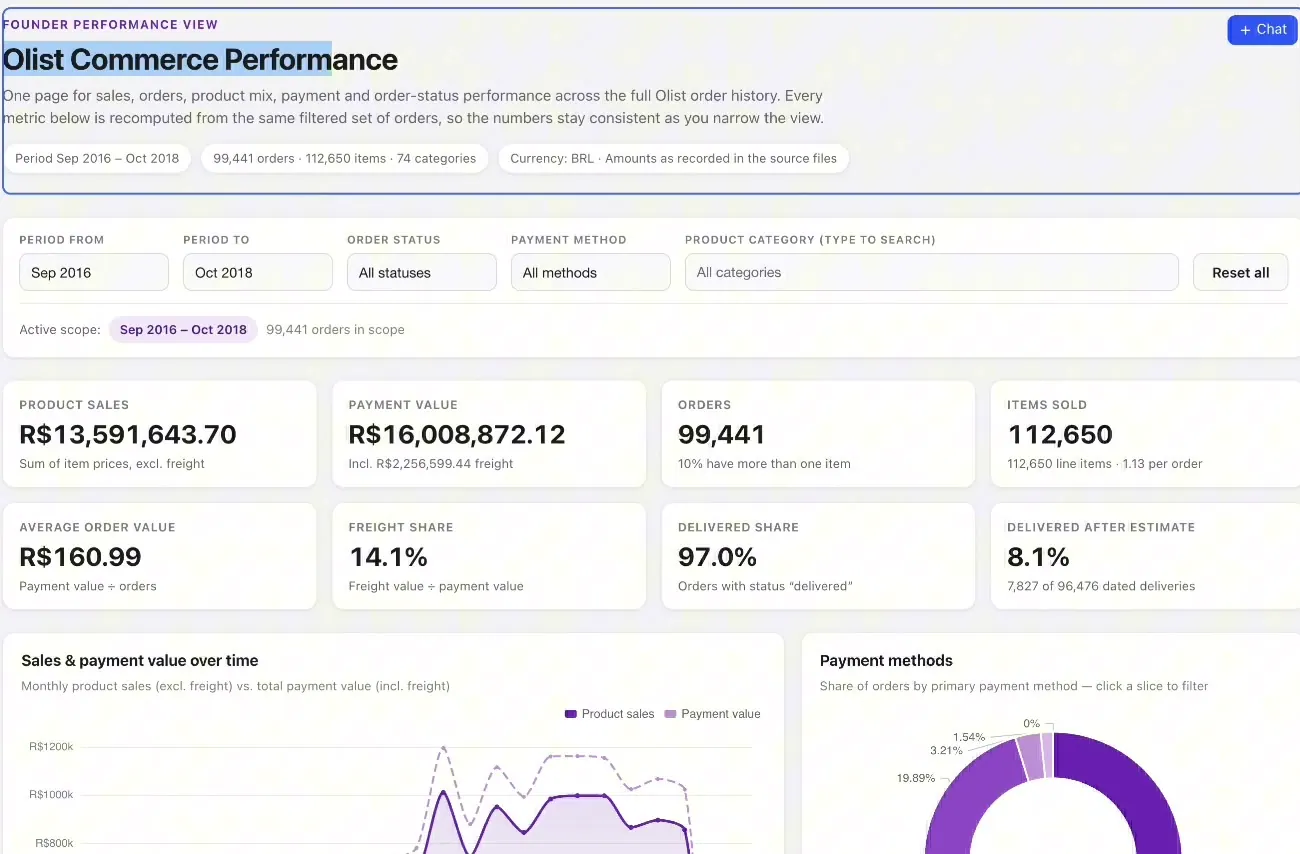Click the "Period Sep 2016 – Oct 2018" header chip
The image size is (1300, 854).
[97, 158]
